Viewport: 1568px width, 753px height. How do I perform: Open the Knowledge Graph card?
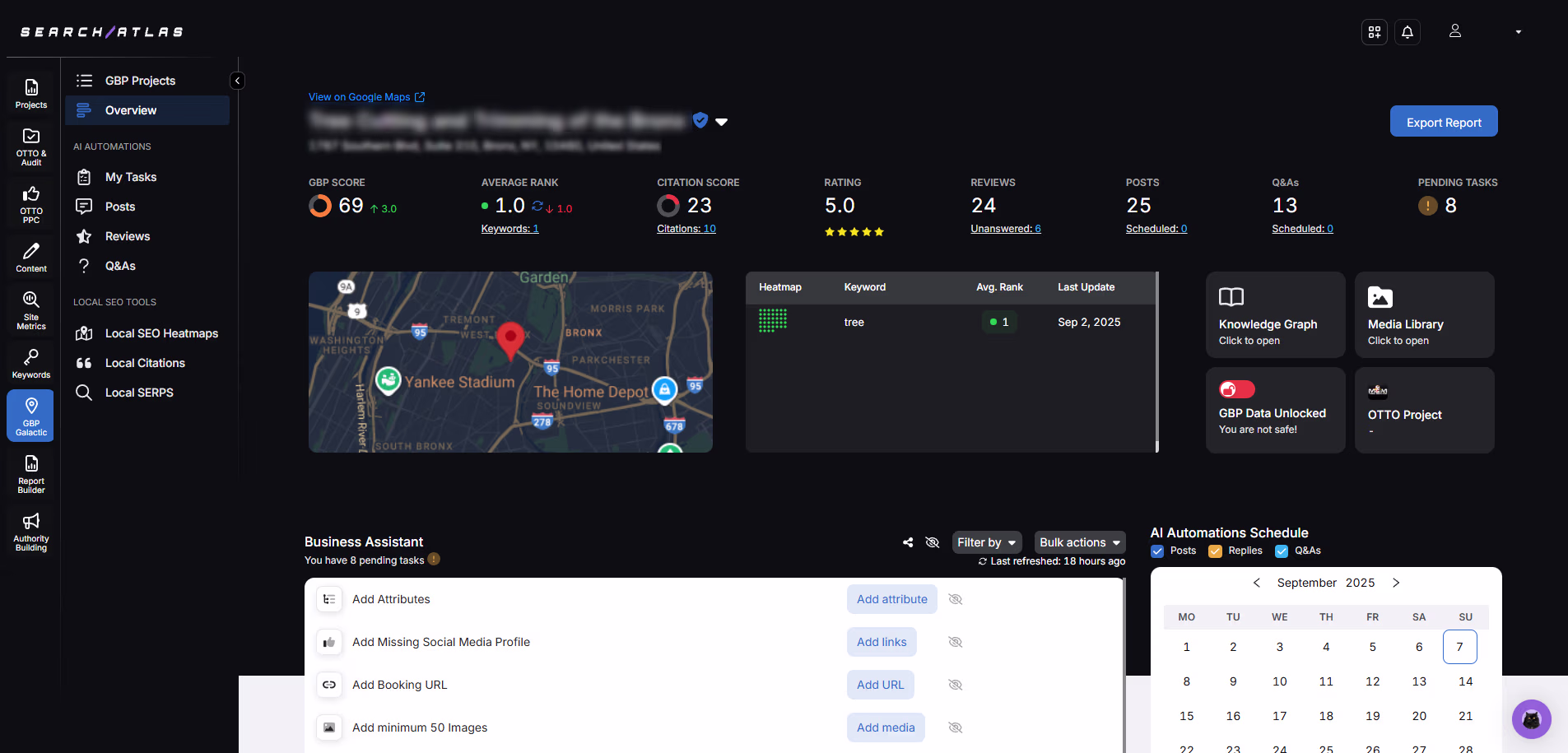[1274, 315]
